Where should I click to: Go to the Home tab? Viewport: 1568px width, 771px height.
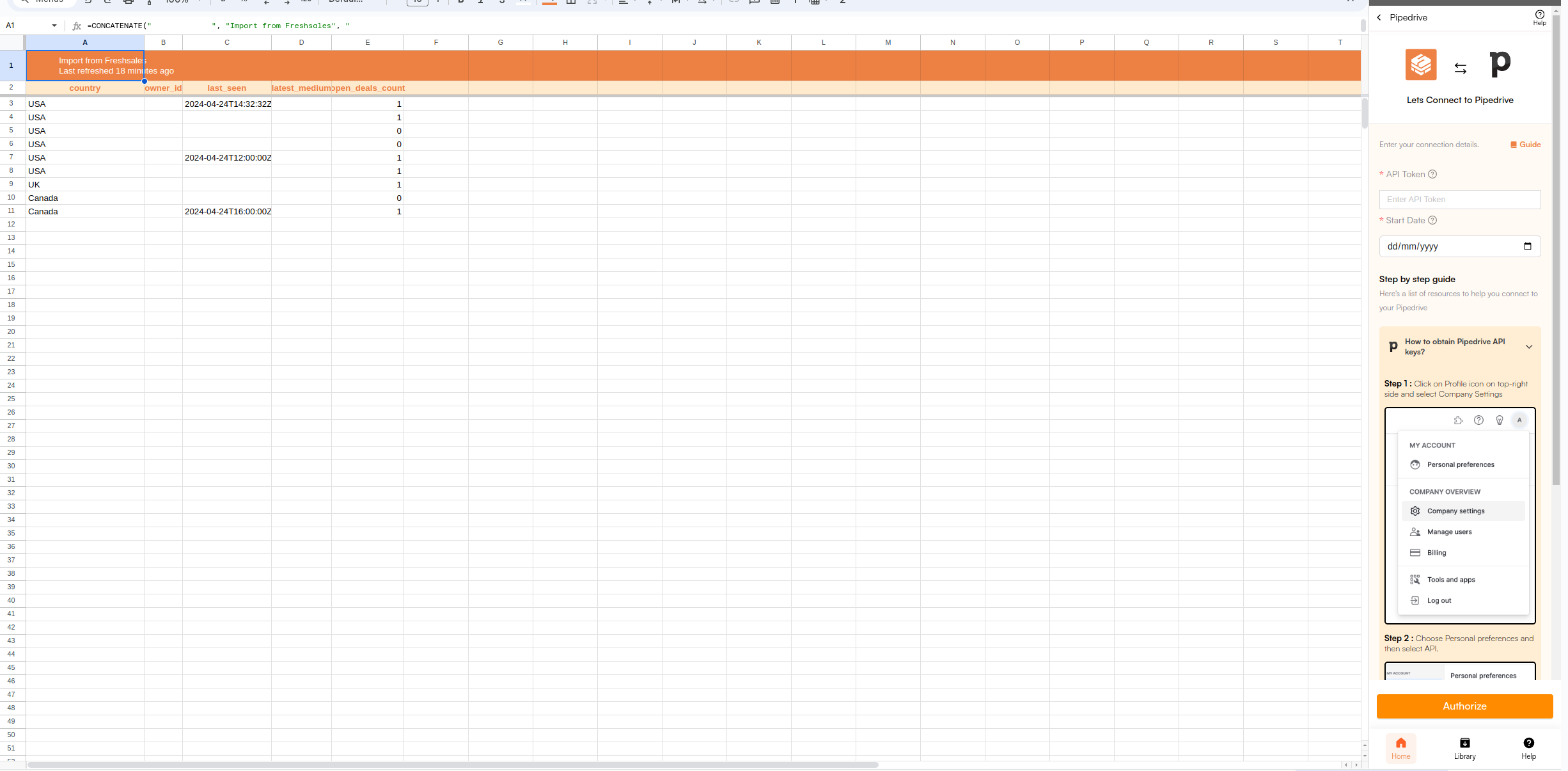coord(1400,748)
